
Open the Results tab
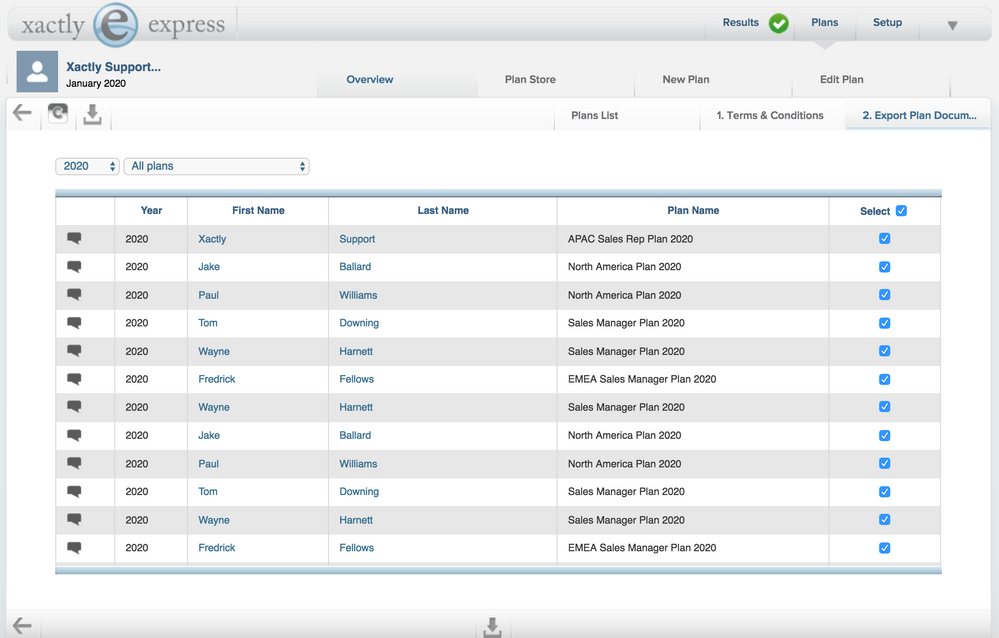740,22
